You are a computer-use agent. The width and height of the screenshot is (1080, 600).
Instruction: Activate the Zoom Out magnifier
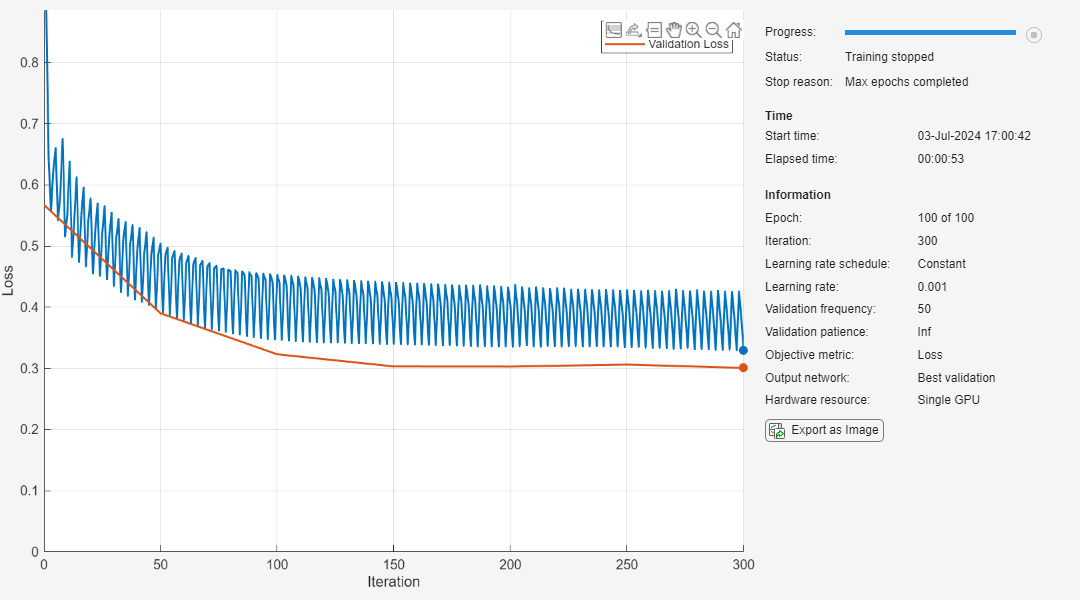713,30
